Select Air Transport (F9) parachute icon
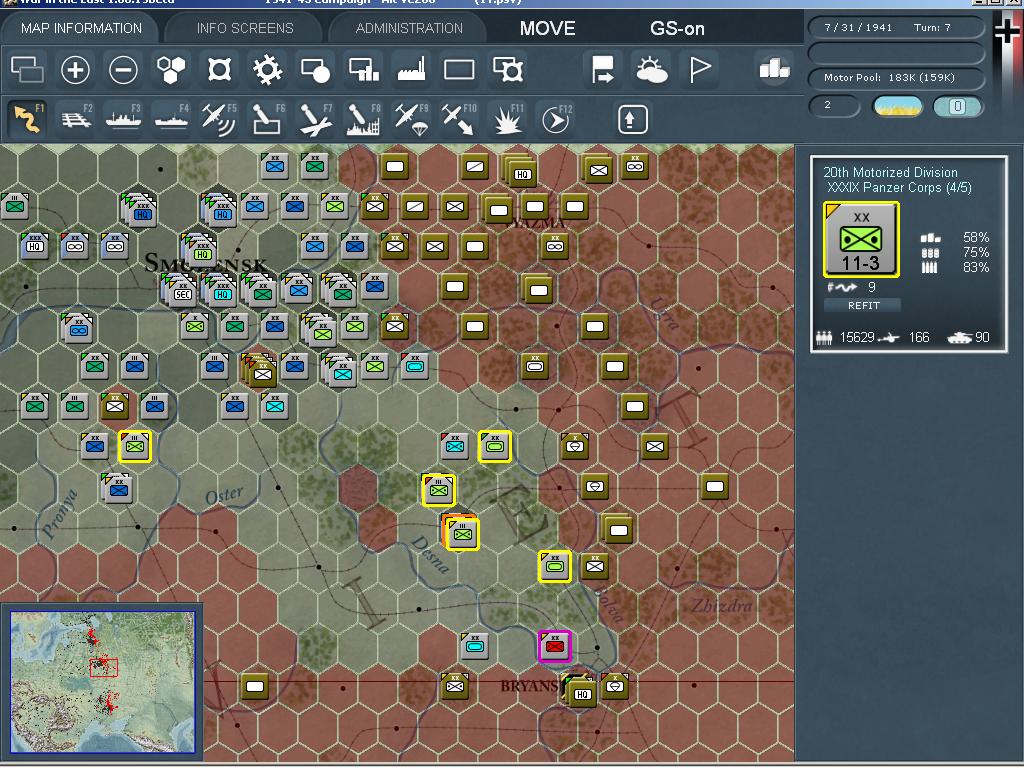 (x=411, y=119)
